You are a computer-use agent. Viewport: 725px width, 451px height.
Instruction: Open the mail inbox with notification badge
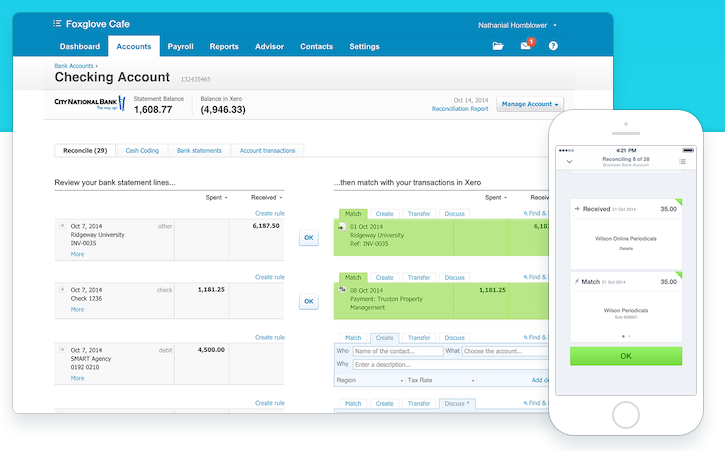pyautogui.click(x=527, y=44)
